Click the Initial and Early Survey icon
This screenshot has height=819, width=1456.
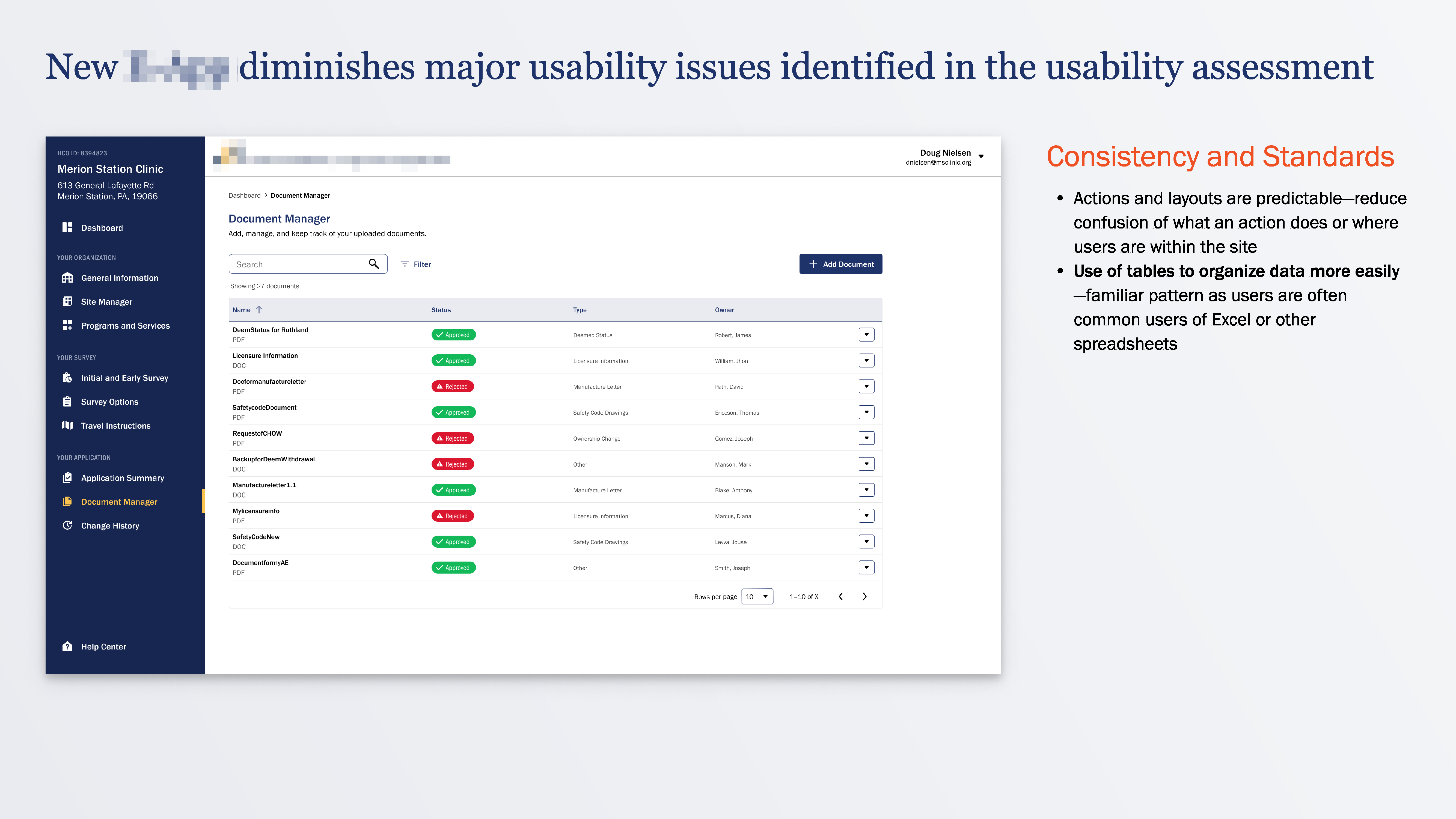click(x=67, y=378)
